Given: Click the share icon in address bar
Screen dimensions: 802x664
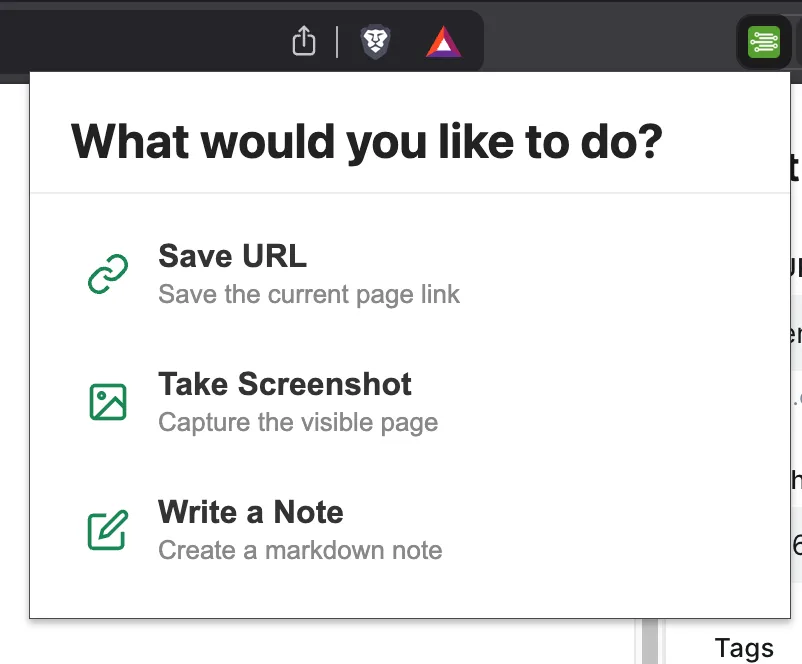Looking at the screenshot, I should [x=304, y=40].
